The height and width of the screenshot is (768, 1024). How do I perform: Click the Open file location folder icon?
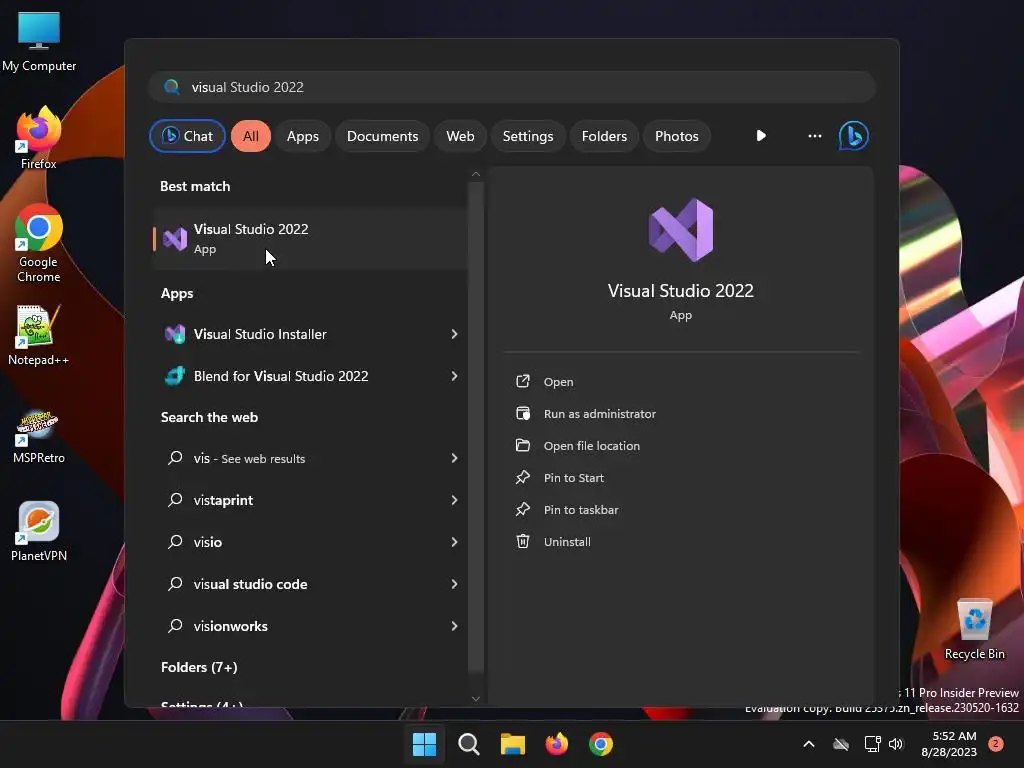(x=522, y=445)
